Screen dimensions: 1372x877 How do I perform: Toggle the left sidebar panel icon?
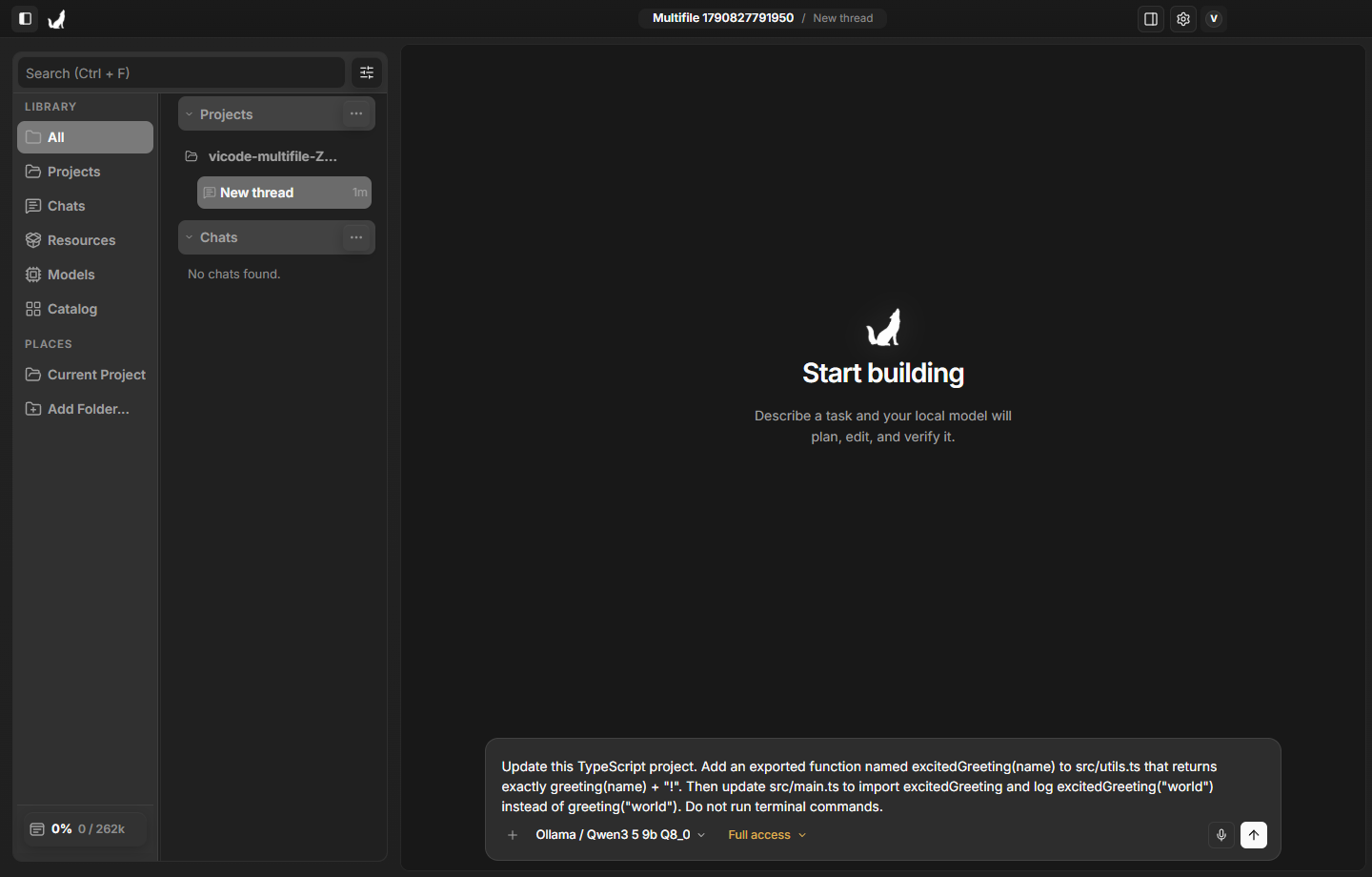point(26,18)
